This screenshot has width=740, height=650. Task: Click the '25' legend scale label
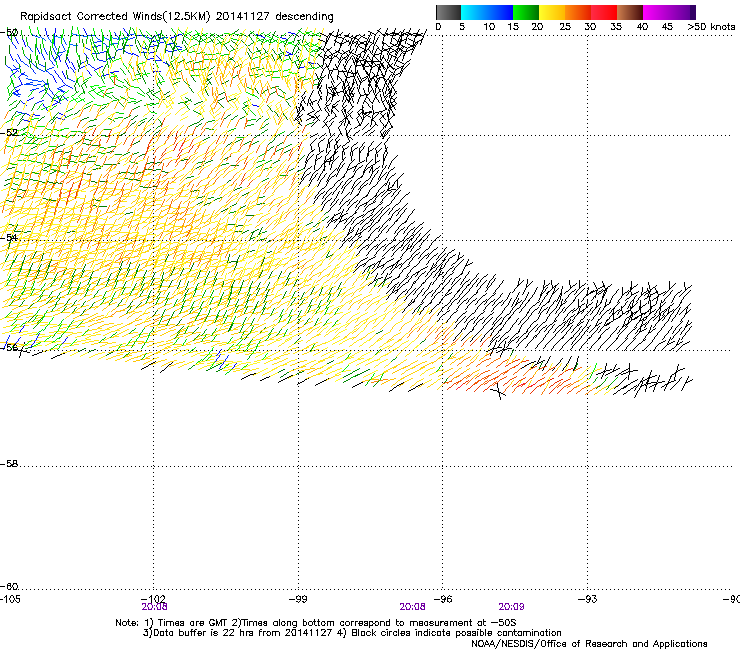tap(565, 27)
